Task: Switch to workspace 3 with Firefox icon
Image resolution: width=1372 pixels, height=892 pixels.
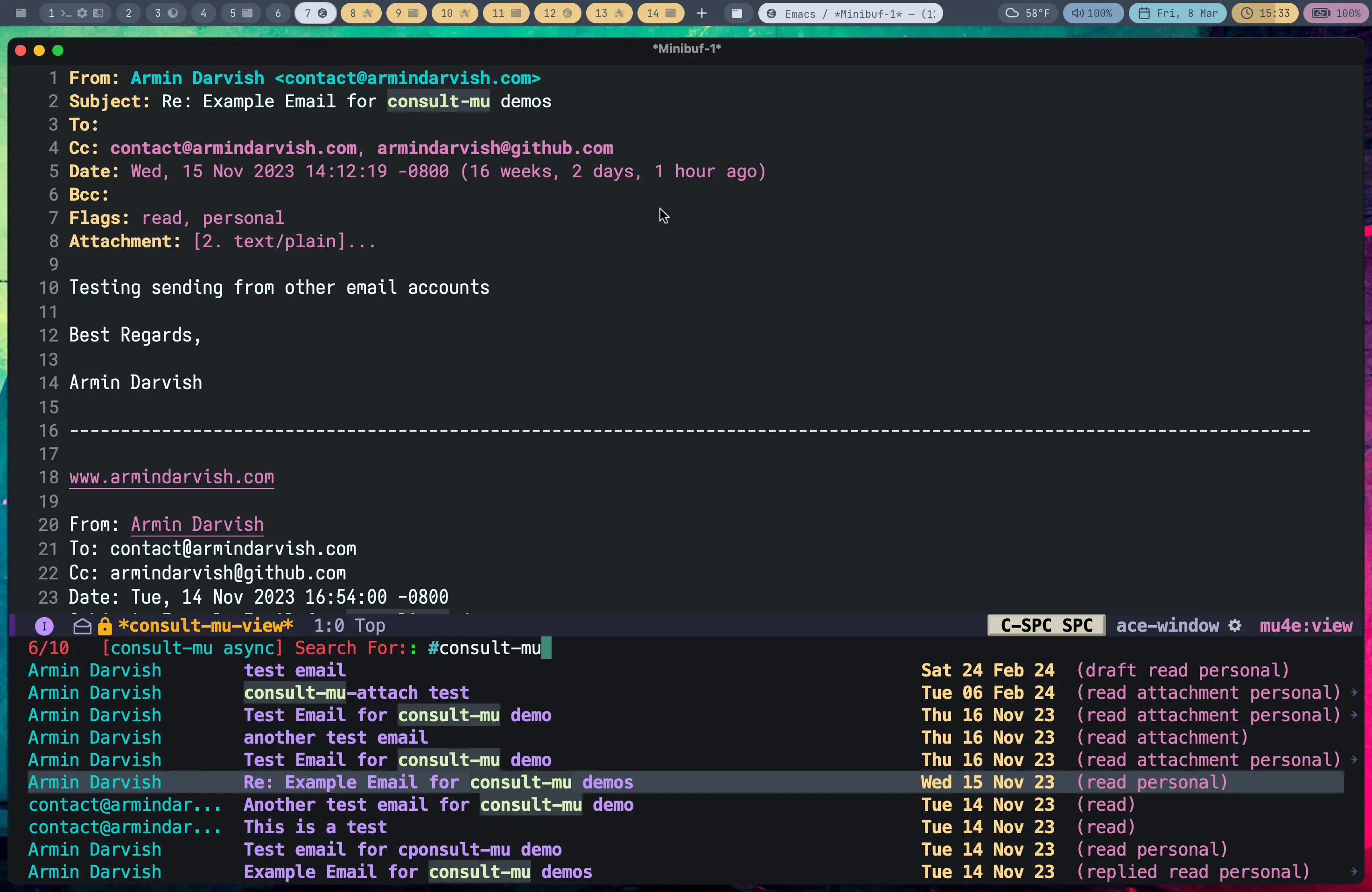Action: click(x=165, y=13)
